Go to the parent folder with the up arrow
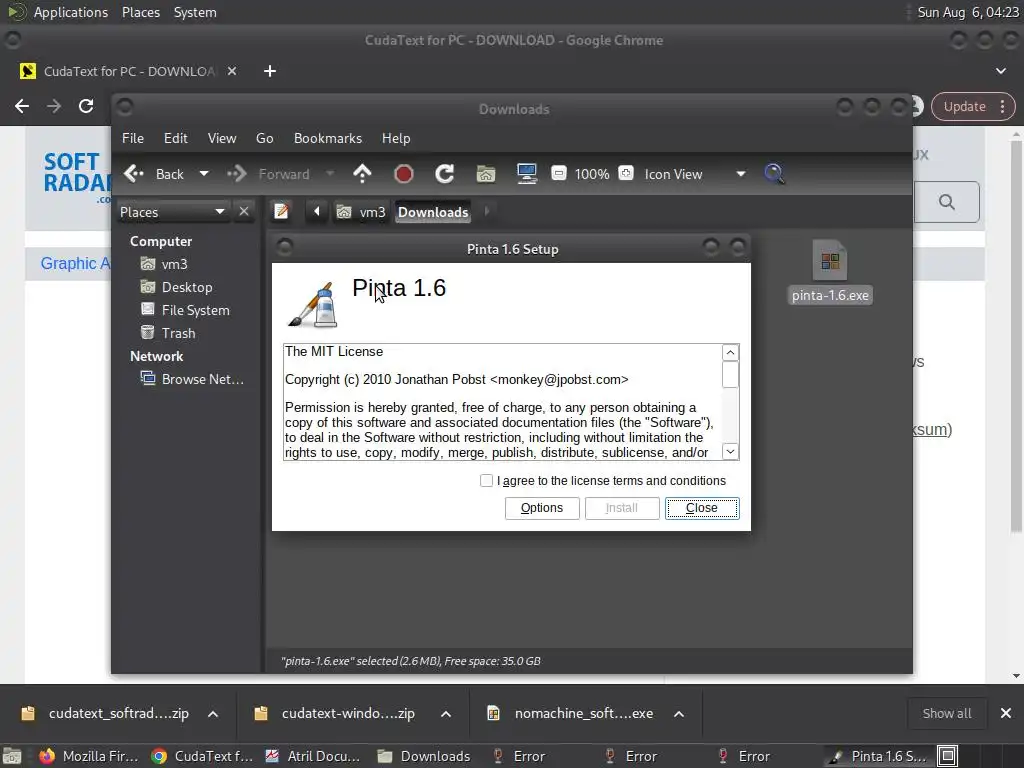This screenshot has width=1024, height=768. 362,174
